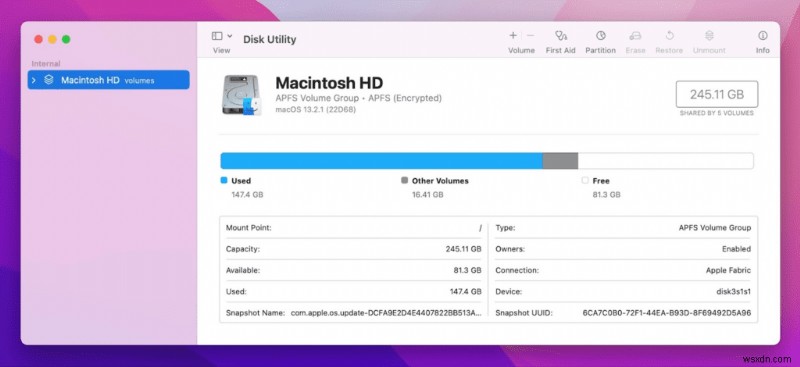Click the Erase toolbar icon
This screenshot has height=367, width=800.
[635, 36]
